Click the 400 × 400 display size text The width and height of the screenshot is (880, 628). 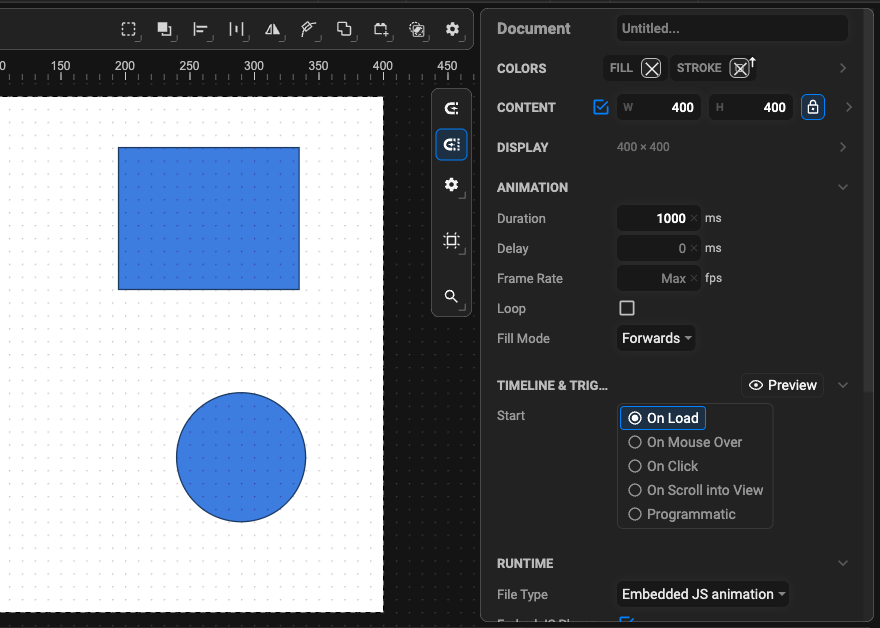pyautogui.click(x=643, y=147)
